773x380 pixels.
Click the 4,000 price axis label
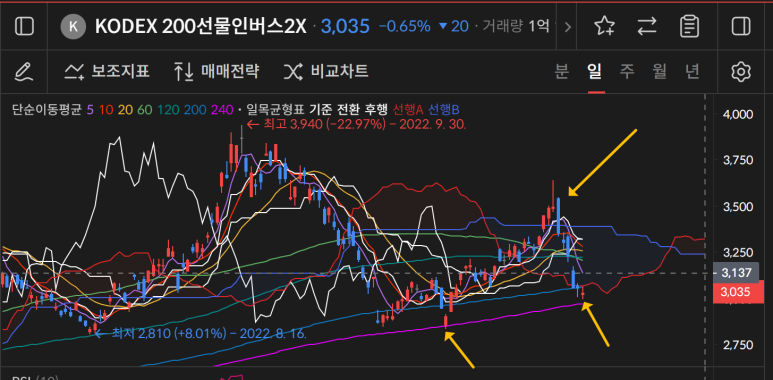click(737, 114)
